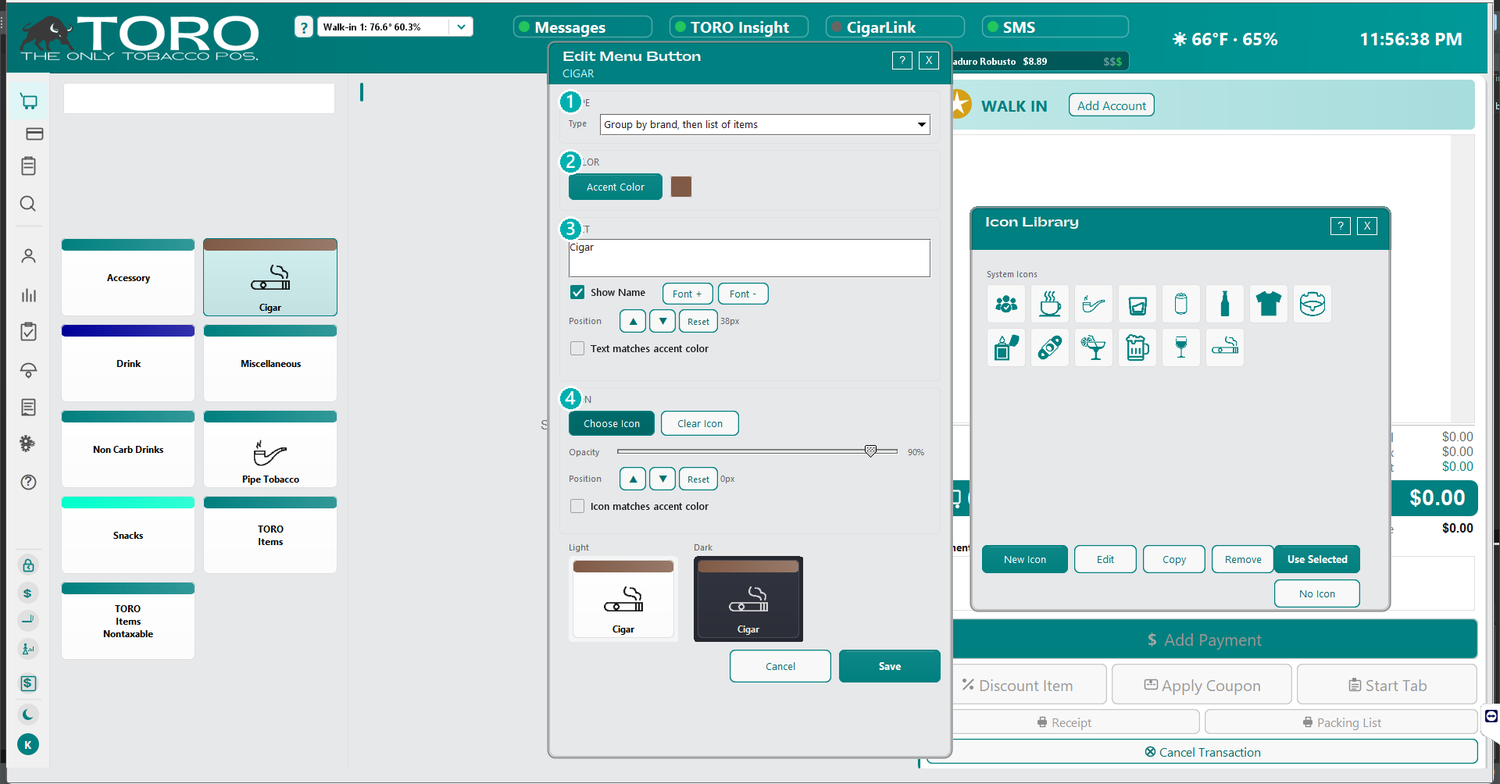Viewport: 1500px width, 784px height.
Task: Open the TORO Insight tab
Action: coord(739,28)
